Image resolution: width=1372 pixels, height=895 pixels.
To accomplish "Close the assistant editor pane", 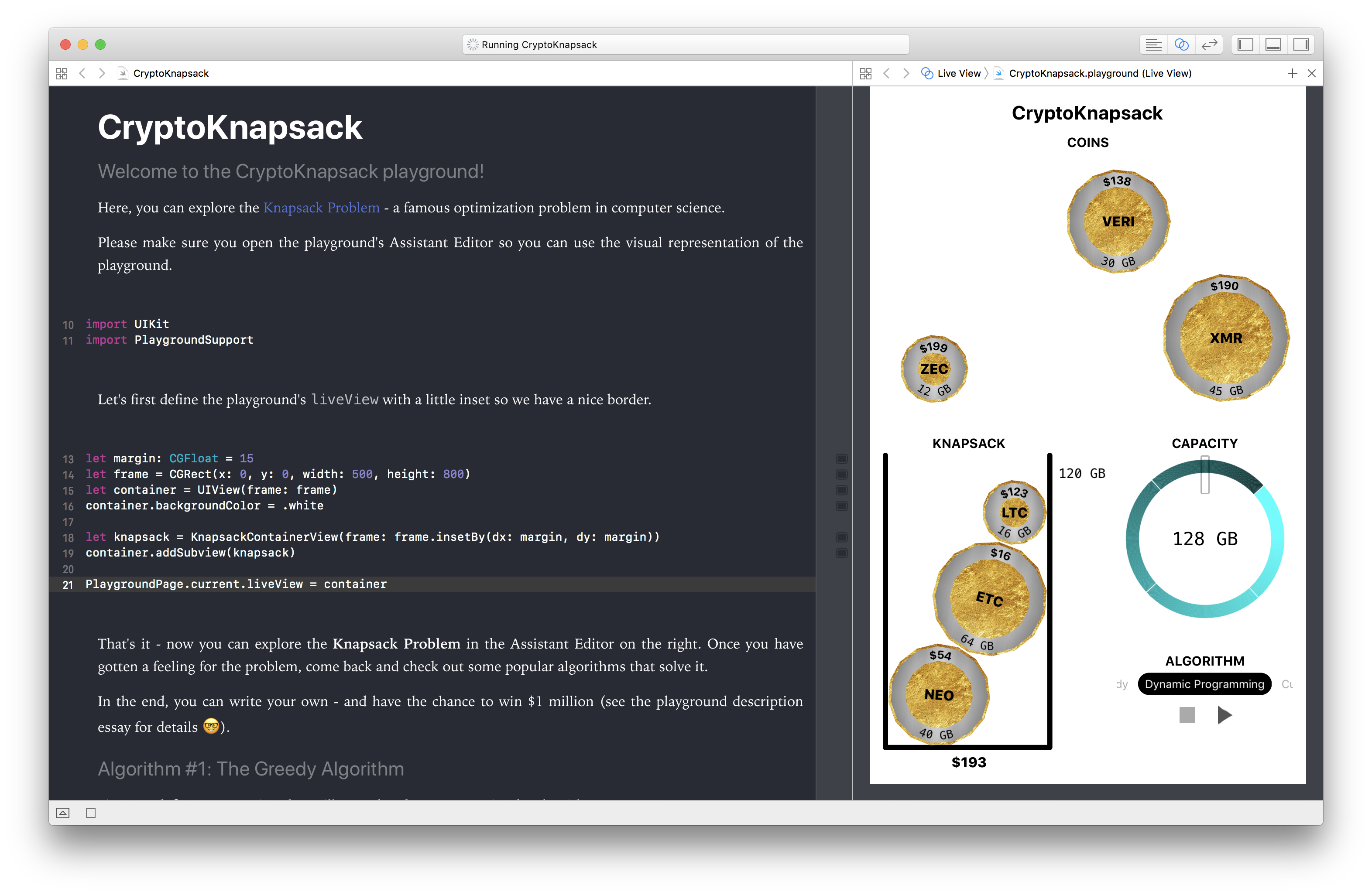I will point(1311,73).
